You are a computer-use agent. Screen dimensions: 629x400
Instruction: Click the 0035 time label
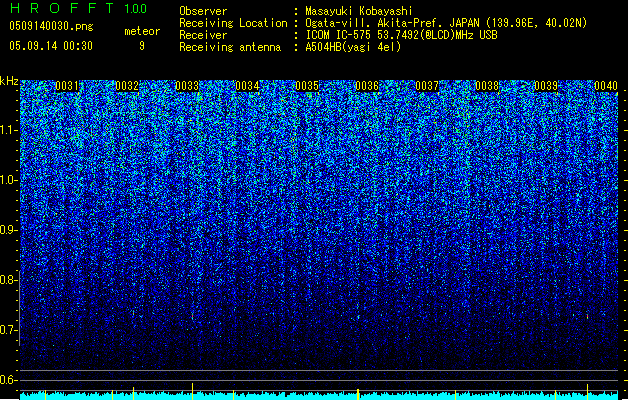tap(307, 87)
